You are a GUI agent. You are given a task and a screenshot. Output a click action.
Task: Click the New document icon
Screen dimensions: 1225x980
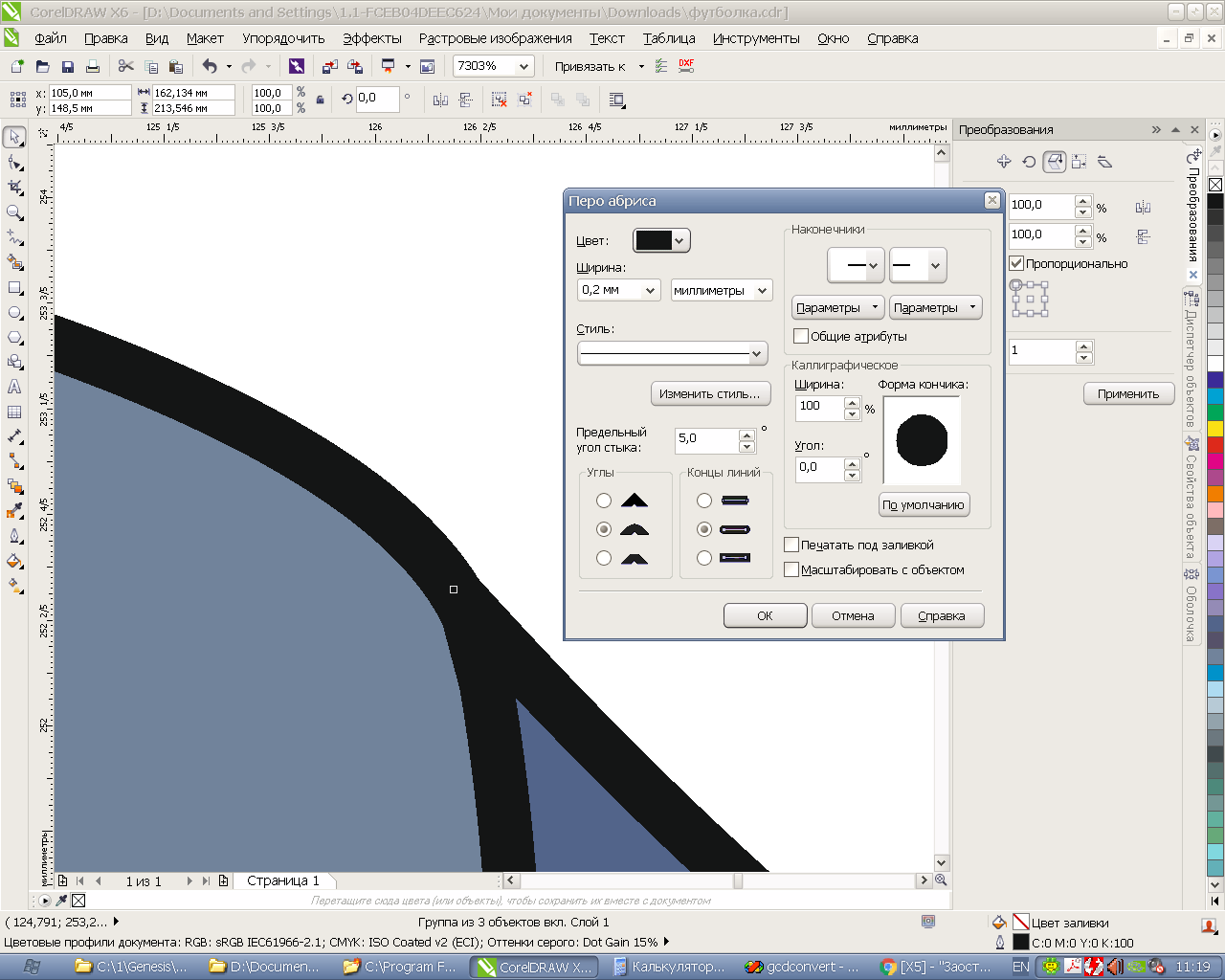coord(17,66)
